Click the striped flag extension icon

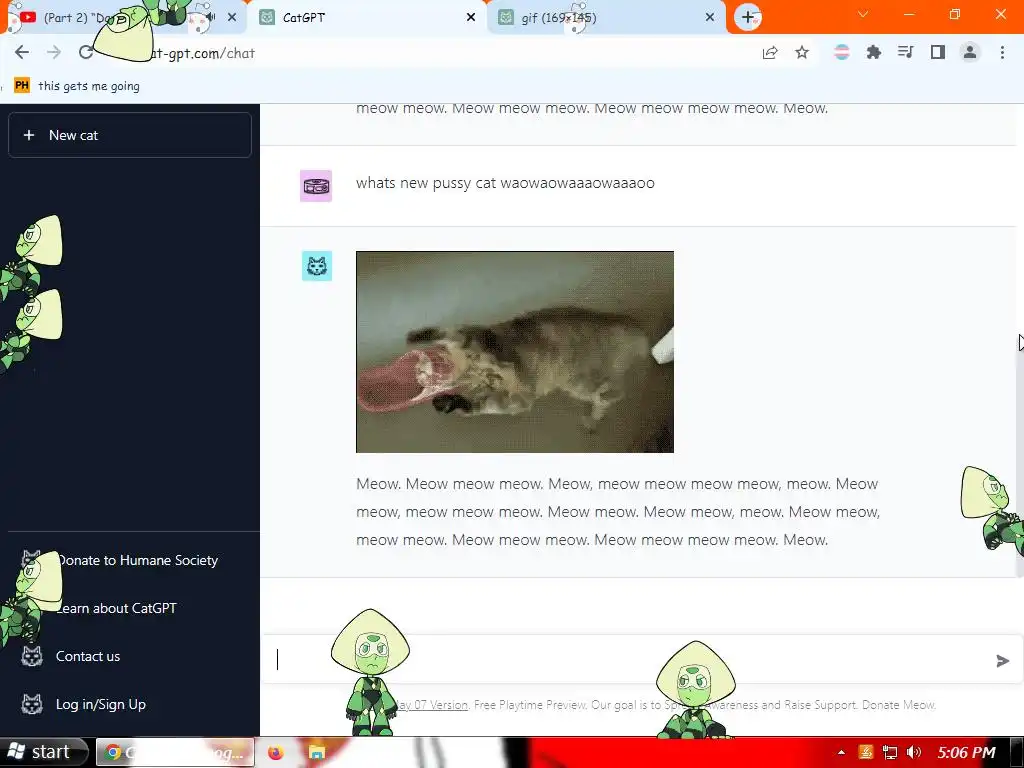[x=842, y=53]
